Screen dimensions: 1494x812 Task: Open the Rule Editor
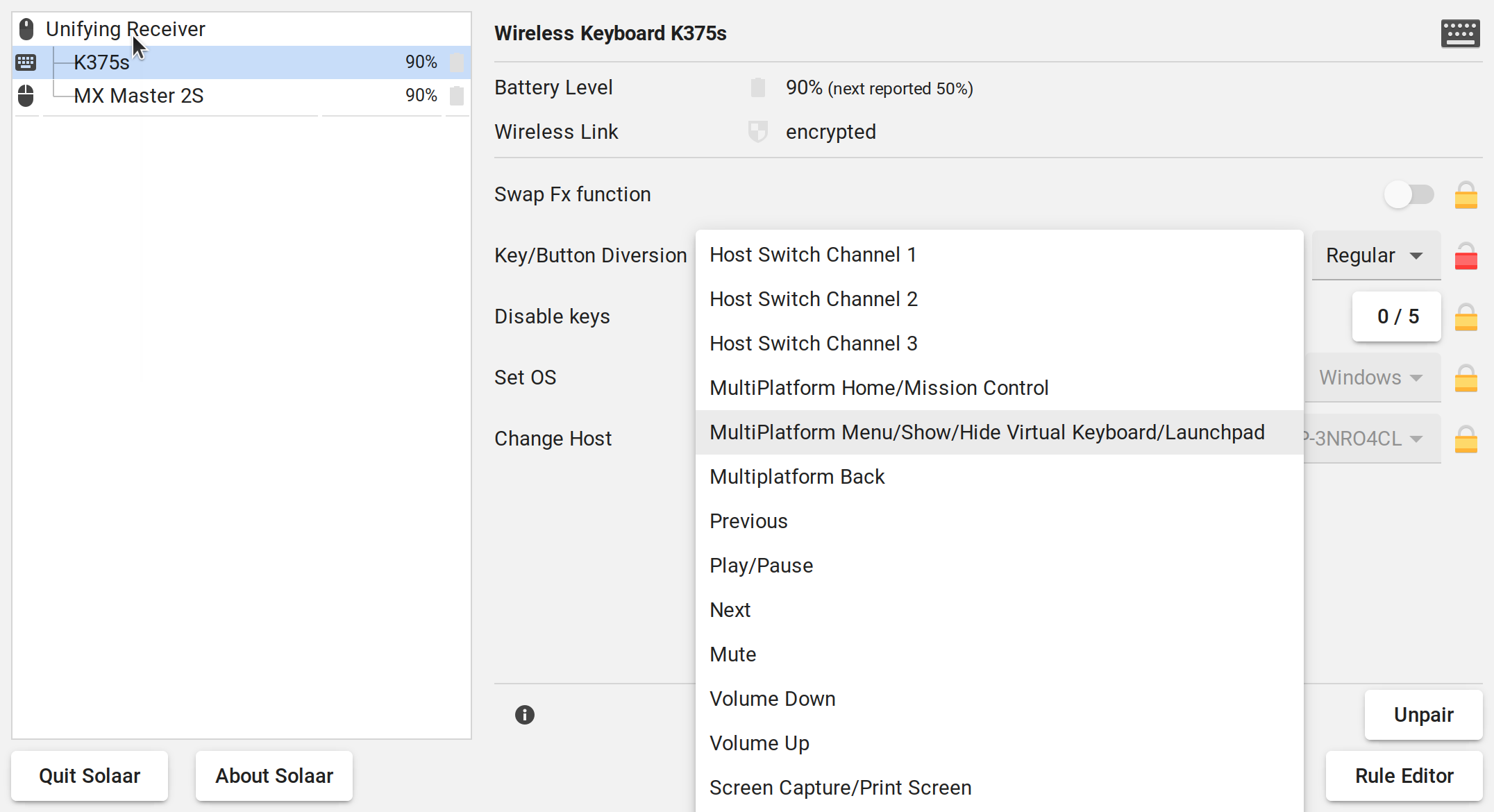click(x=1404, y=776)
